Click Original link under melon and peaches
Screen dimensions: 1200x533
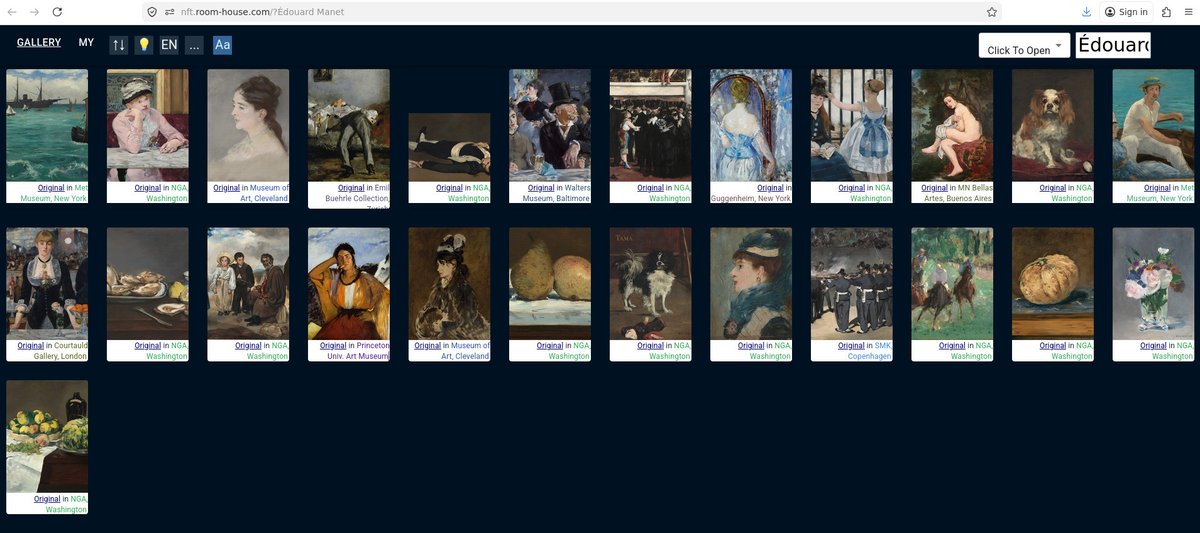pyautogui.click(x=47, y=498)
